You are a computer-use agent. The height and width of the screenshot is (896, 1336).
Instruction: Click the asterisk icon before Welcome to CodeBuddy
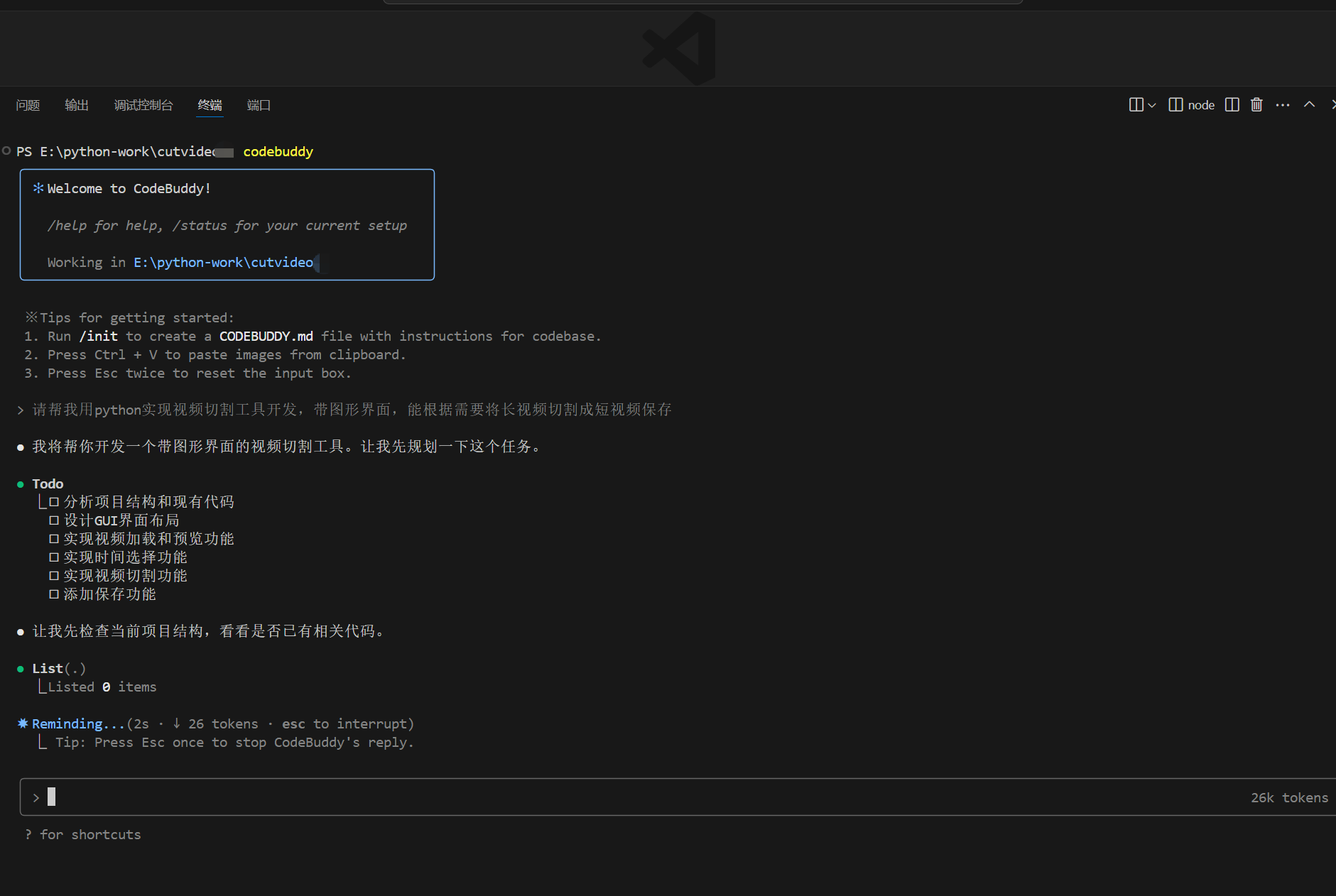tap(38, 188)
